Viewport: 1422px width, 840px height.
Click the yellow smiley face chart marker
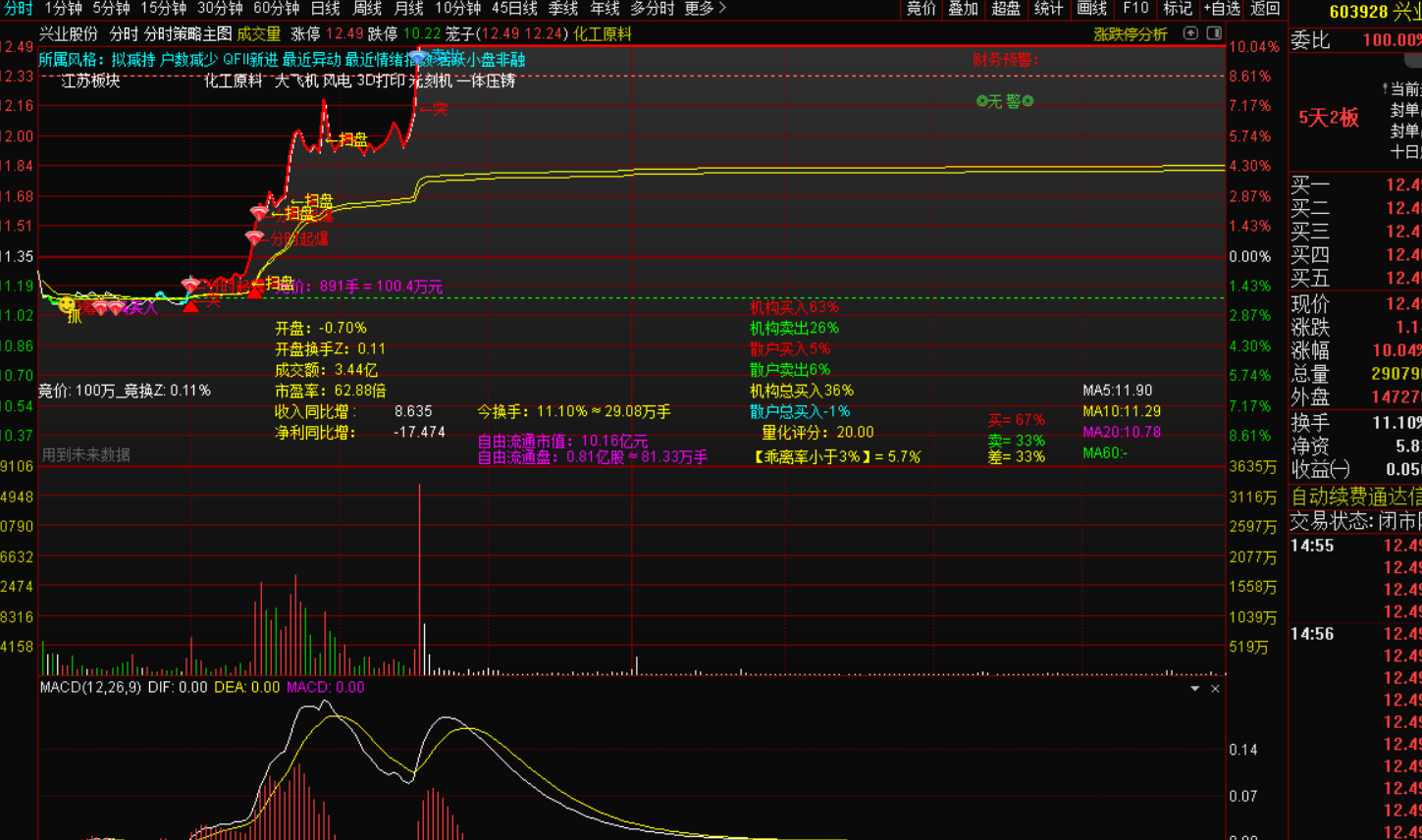[67, 304]
